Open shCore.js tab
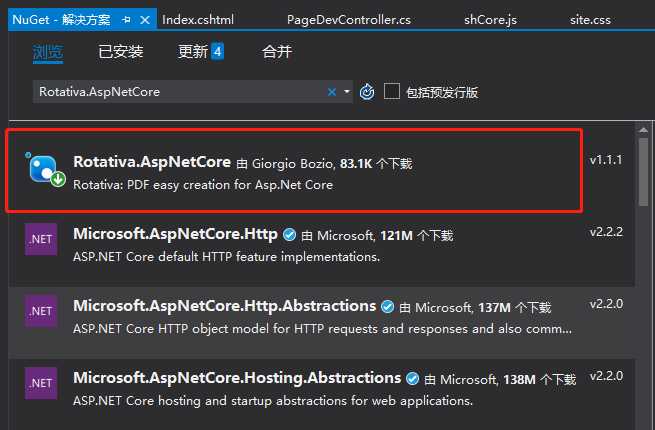This screenshot has width=655, height=430. coord(490,20)
